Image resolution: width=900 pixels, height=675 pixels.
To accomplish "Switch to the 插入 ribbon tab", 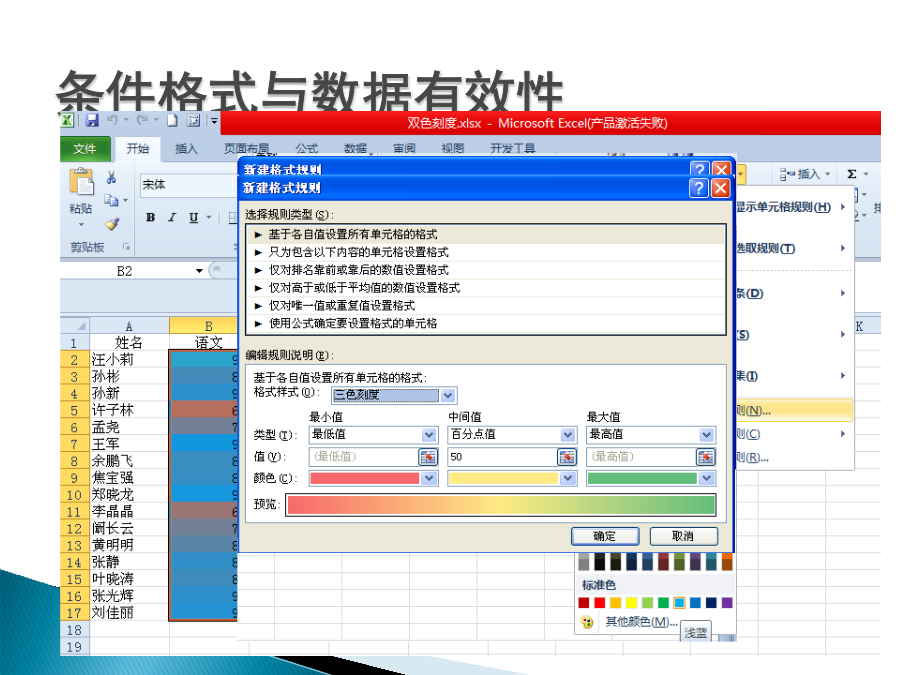I will click(x=186, y=149).
